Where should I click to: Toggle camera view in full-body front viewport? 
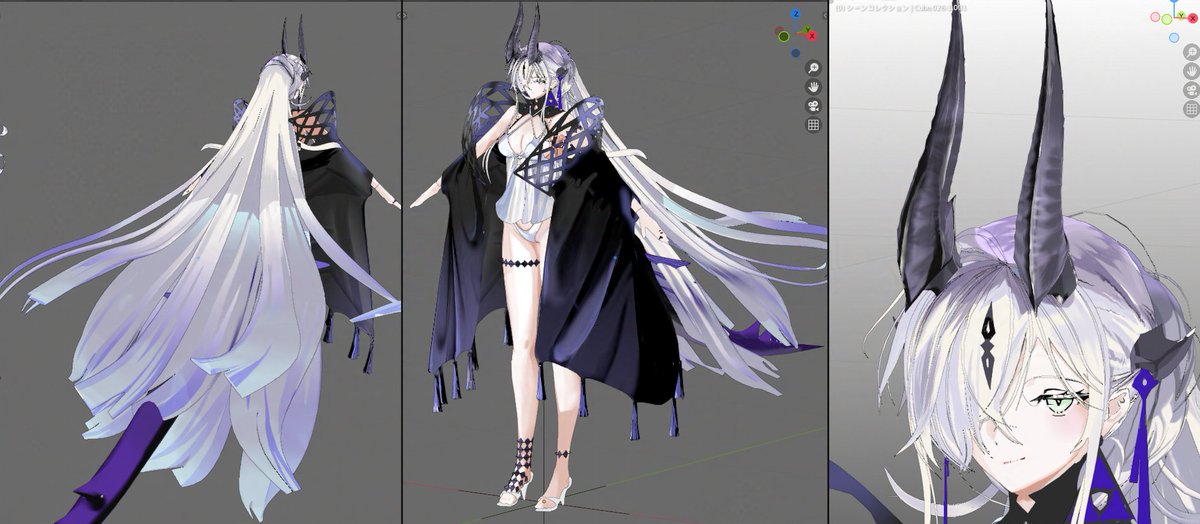click(x=814, y=106)
